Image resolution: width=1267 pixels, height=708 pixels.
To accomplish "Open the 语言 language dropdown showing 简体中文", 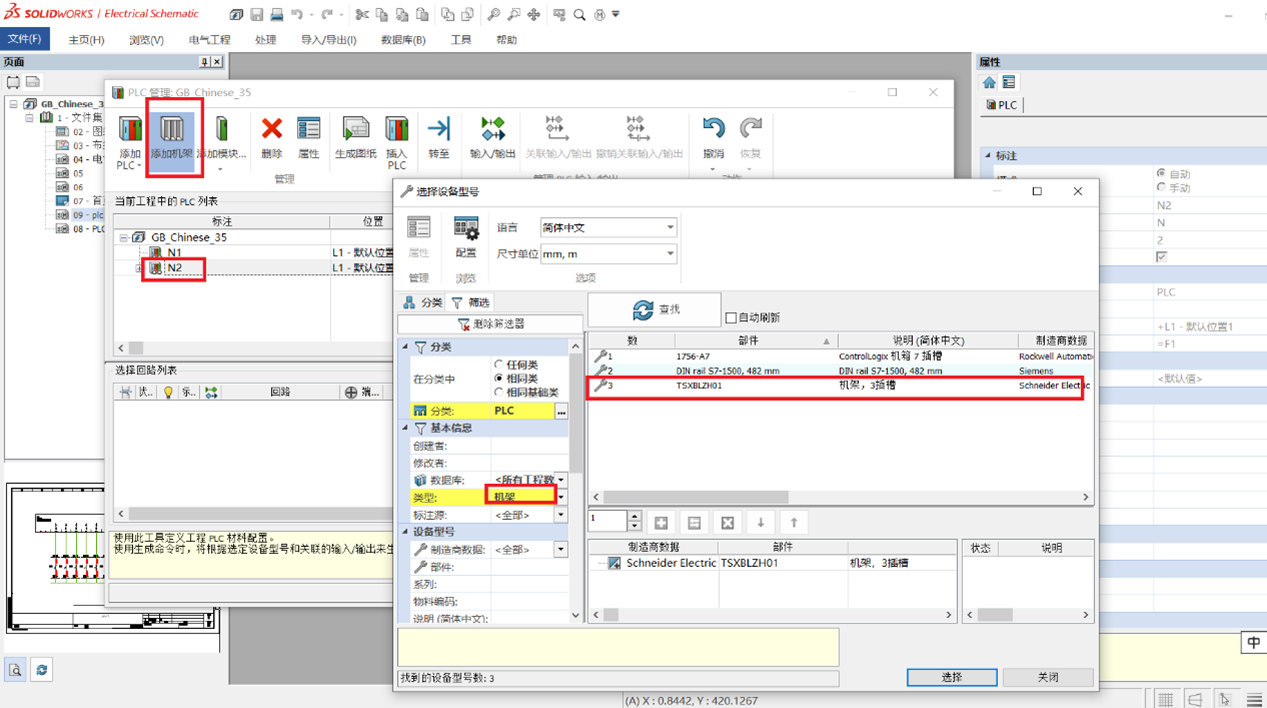I will click(608, 227).
